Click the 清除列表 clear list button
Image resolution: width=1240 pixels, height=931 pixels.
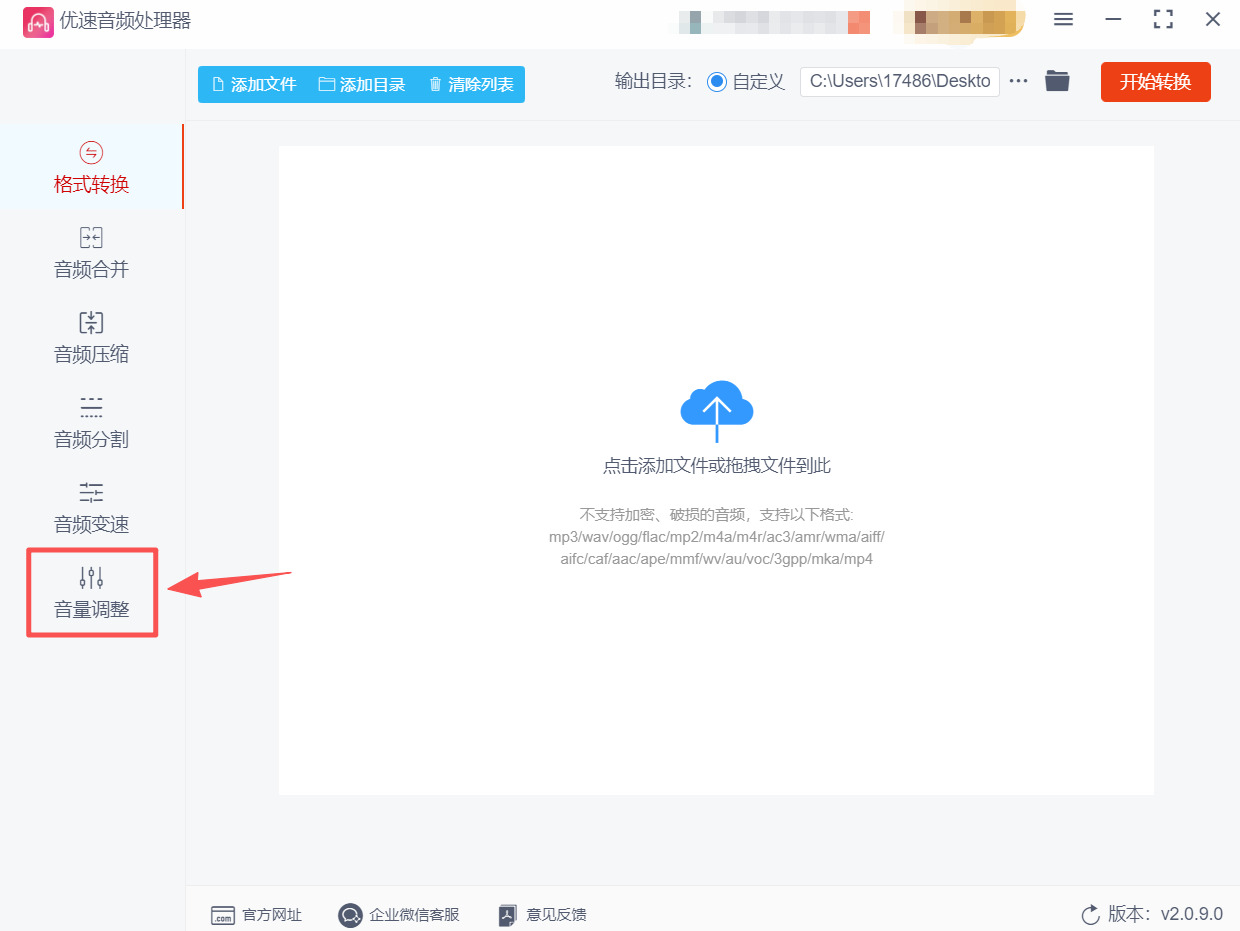tap(471, 85)
